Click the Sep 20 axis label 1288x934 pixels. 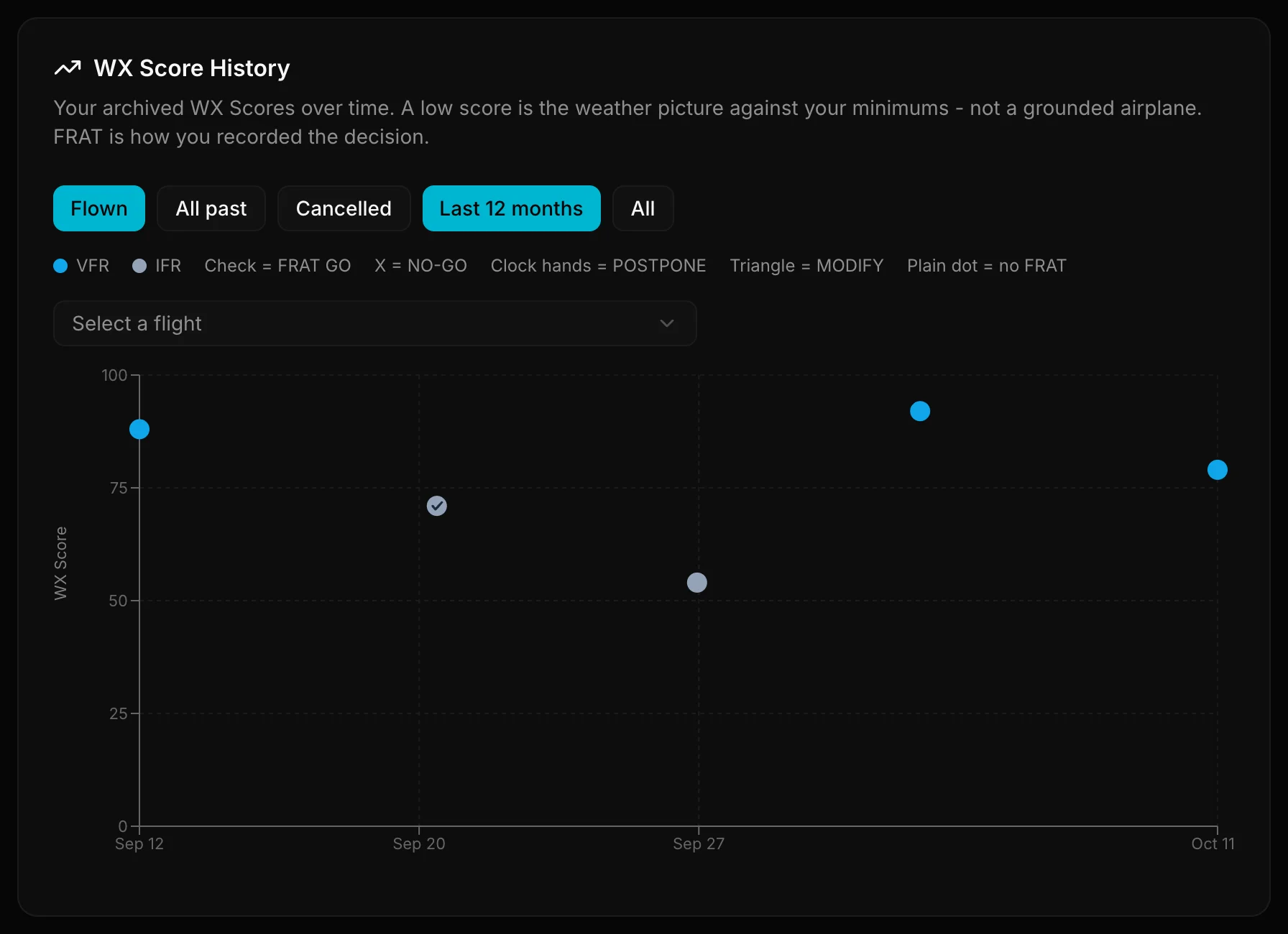click(x=419, y=843)
